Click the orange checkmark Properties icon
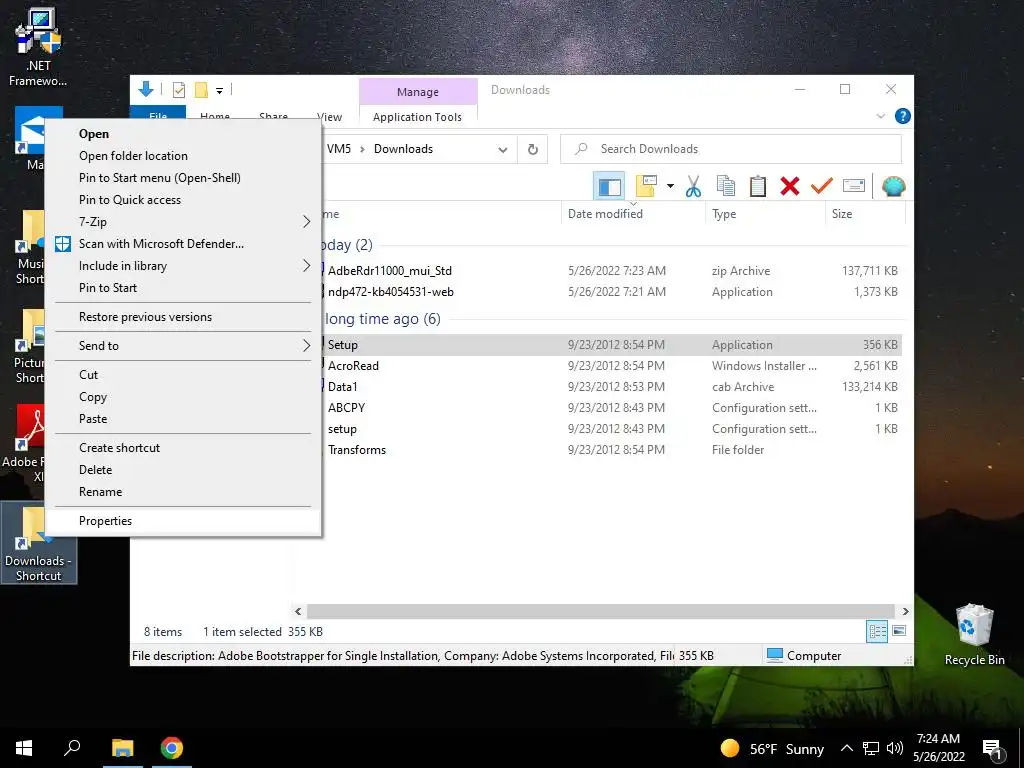 click(821, 186)
